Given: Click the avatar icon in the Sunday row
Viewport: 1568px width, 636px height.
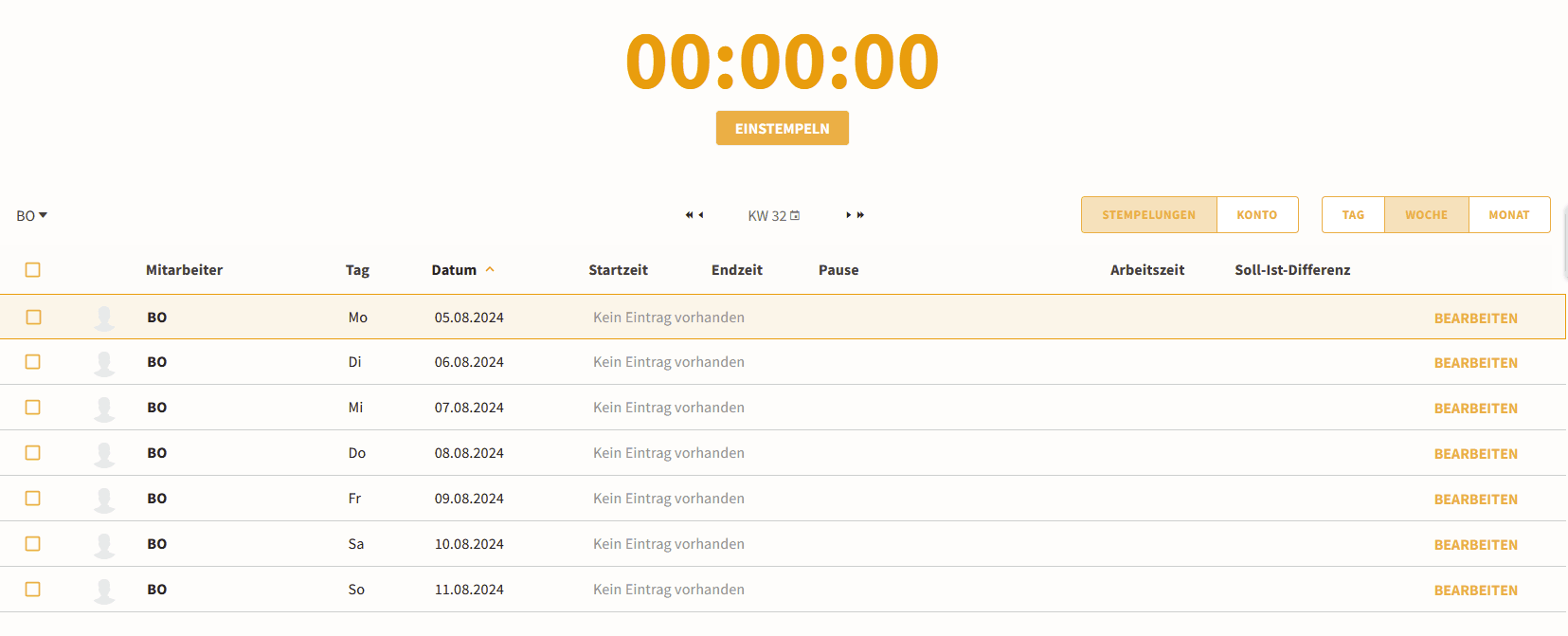Looking at the screenshot, I should [x=104, y=590].
